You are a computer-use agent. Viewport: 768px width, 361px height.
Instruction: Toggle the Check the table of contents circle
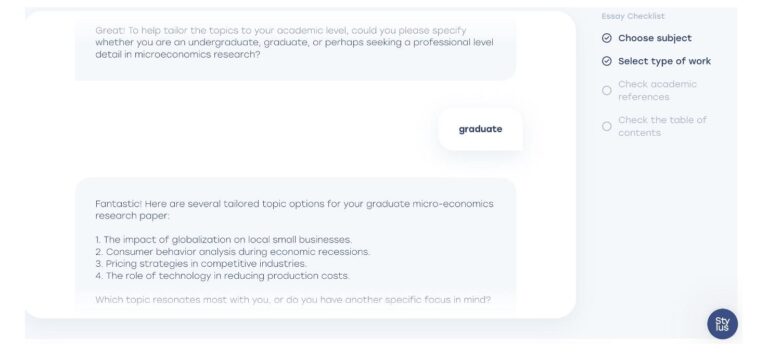[607, 126]
